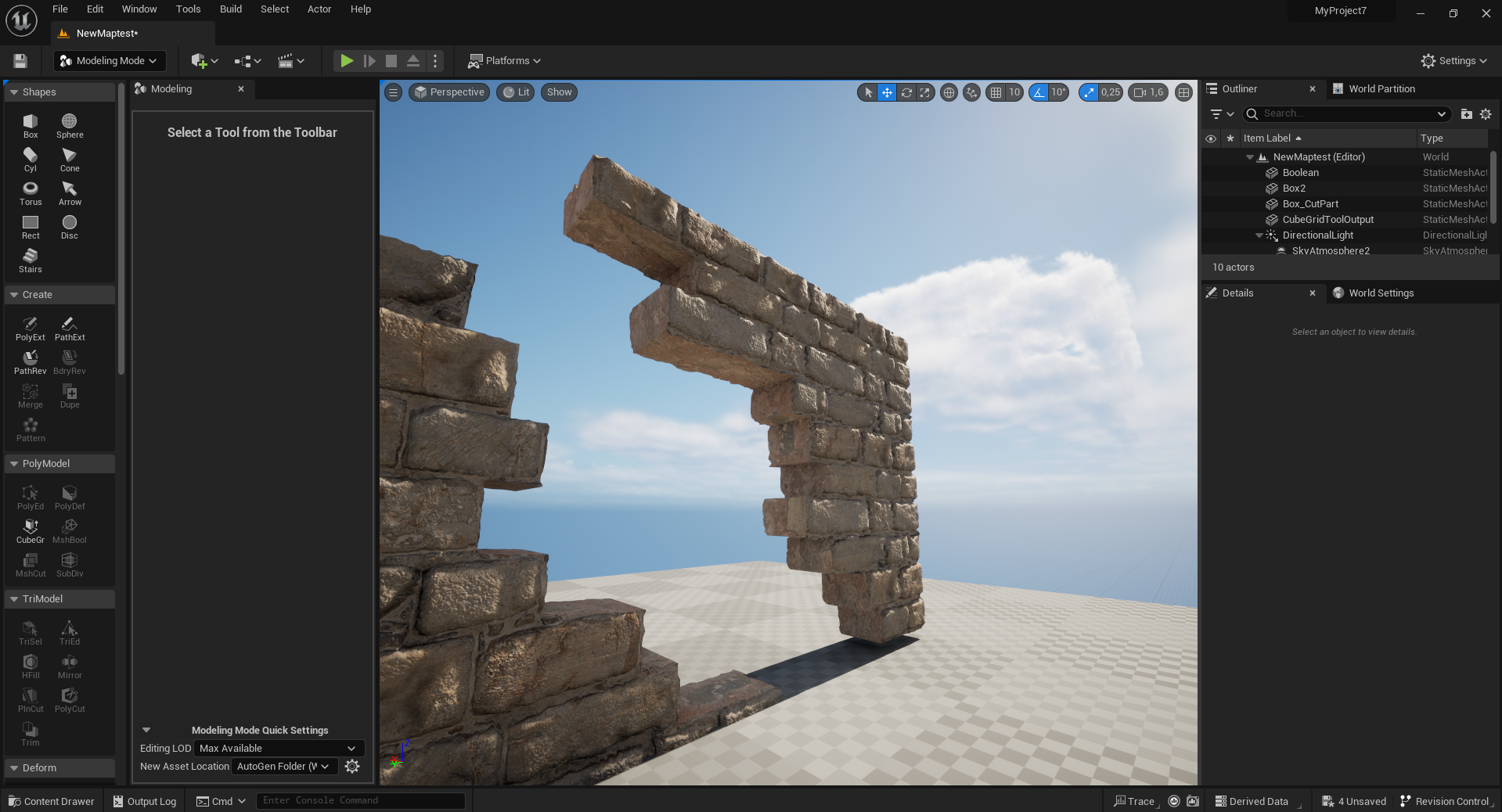Choose the translate gizmo tool
Viewport: 1502px width, 812px height.
pos(887,92)
